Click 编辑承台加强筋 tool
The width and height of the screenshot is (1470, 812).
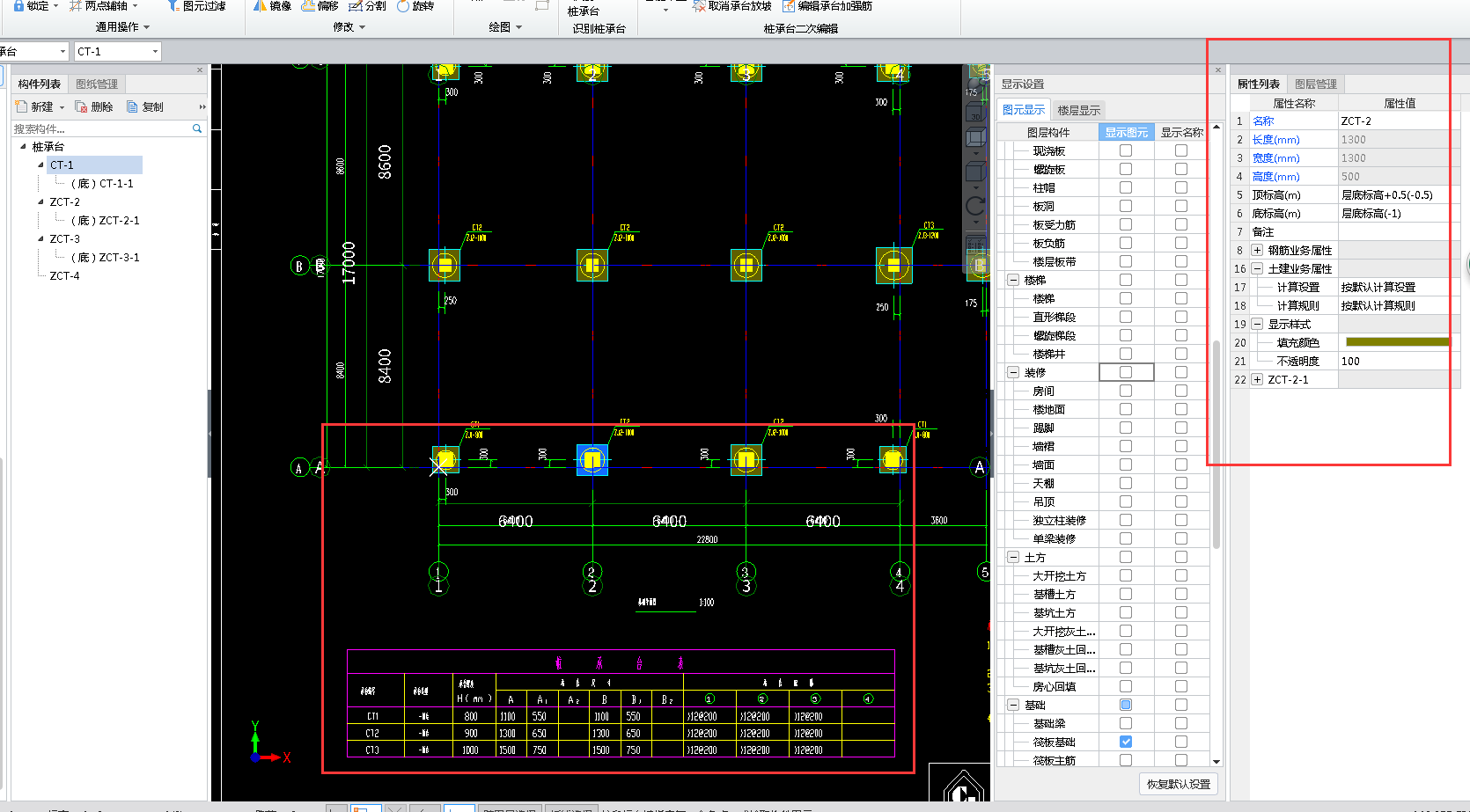(827, 5)
